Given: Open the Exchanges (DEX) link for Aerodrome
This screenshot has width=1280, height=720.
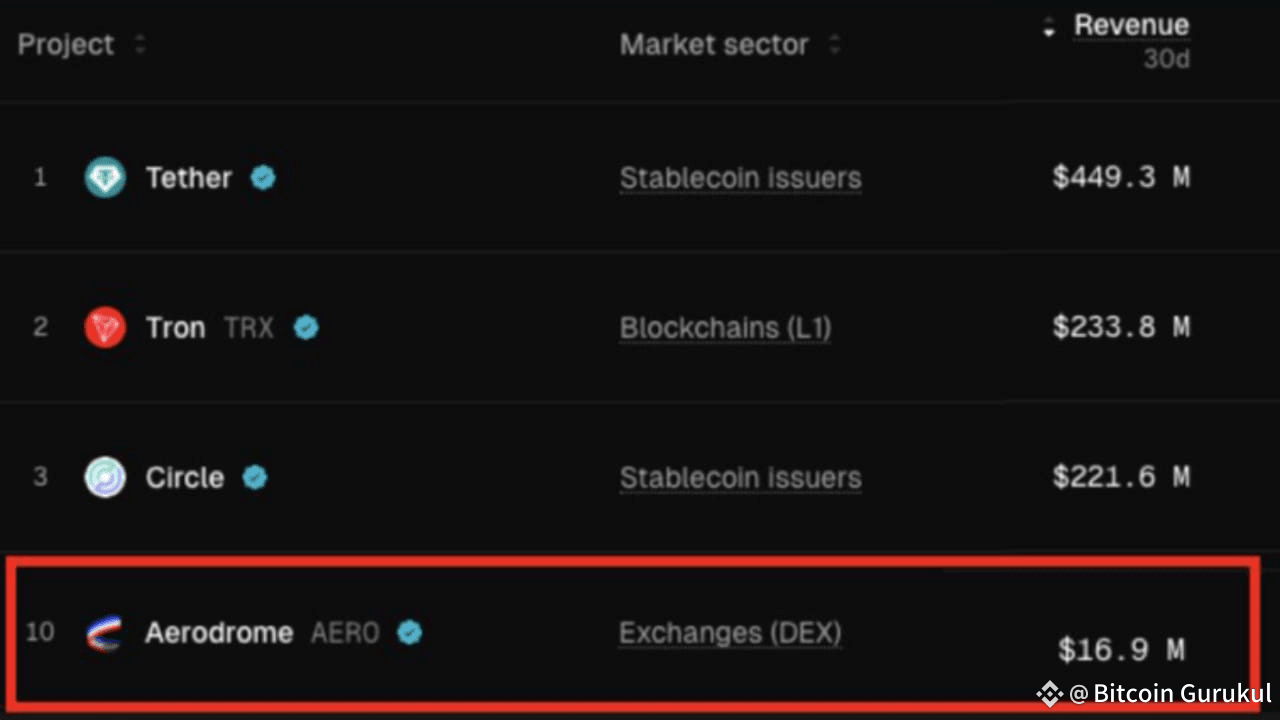Looking at the screenshot, I should tap(730, 632).
